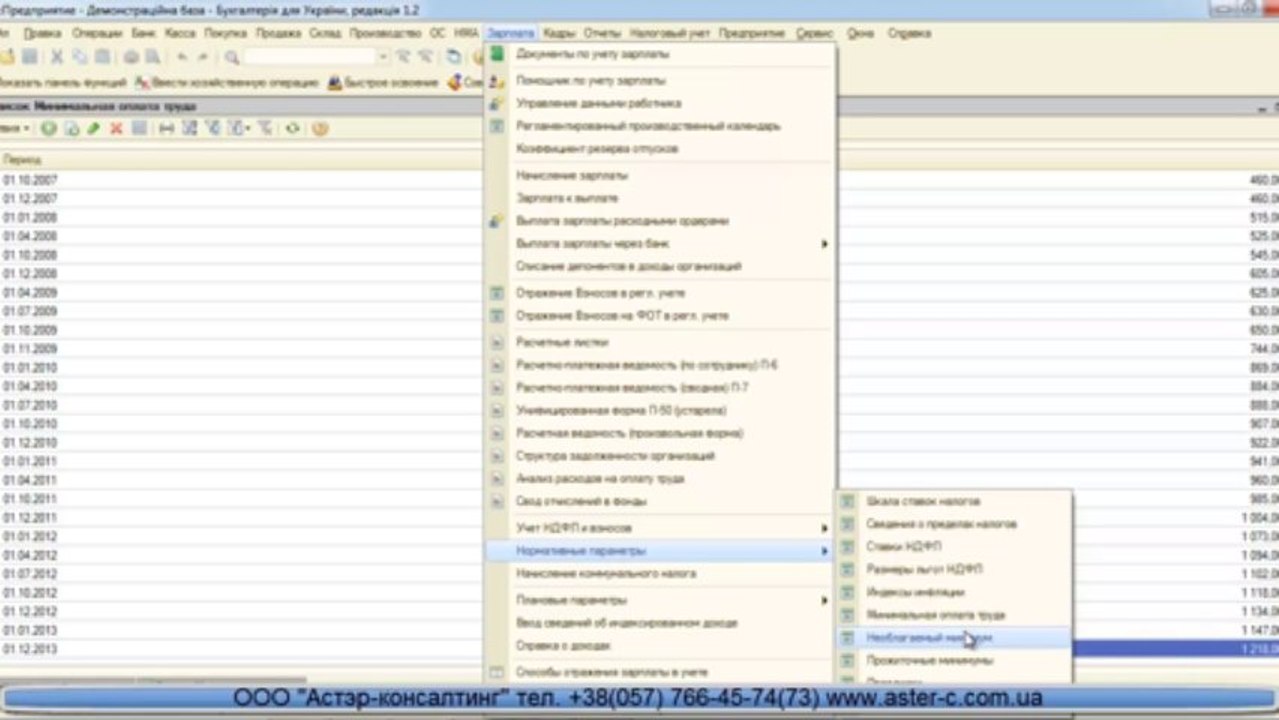Viewport: 1279px width, 720px height.
Task: Open the Сервис menu
Action: pyautogui.click(x=815, y=33)
